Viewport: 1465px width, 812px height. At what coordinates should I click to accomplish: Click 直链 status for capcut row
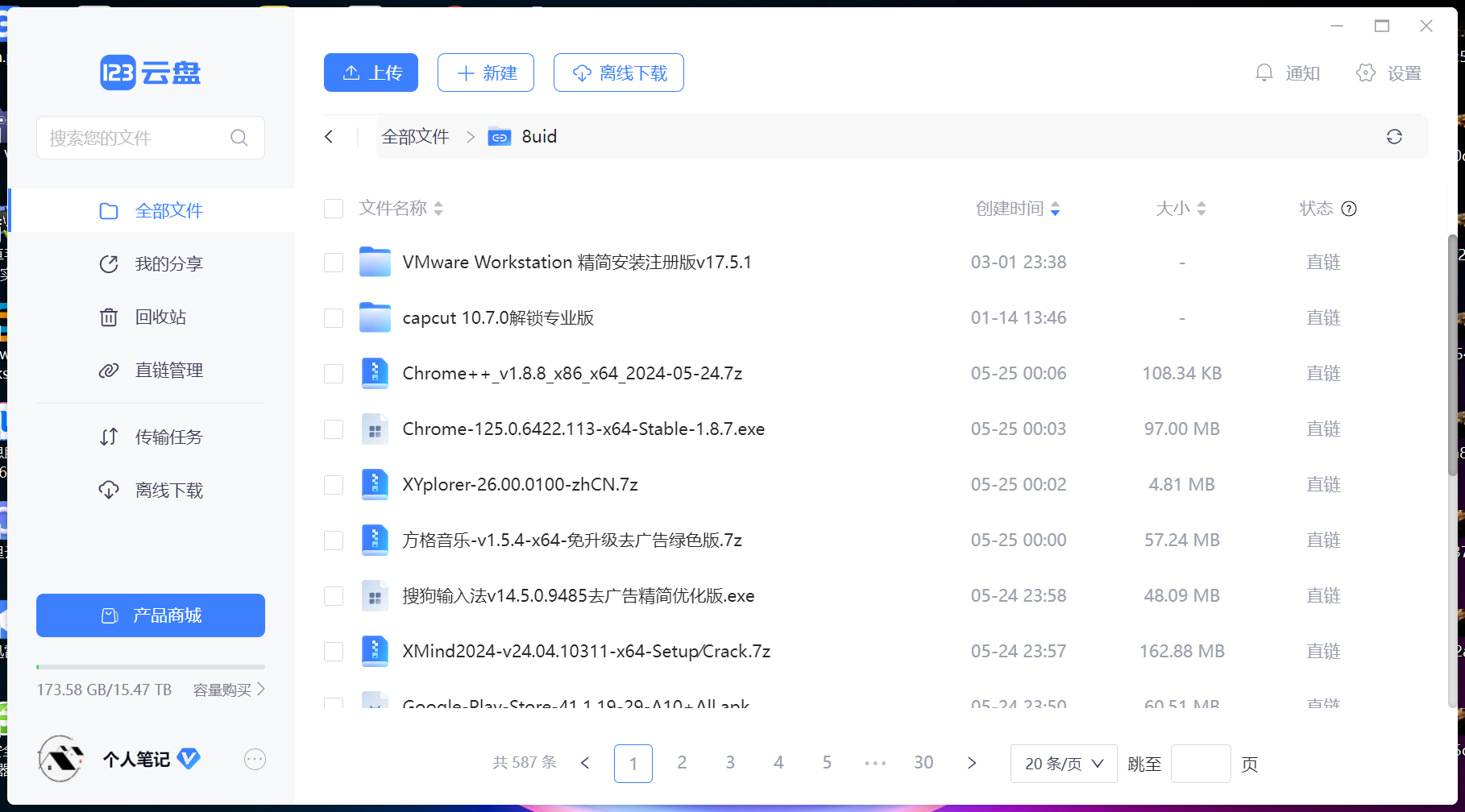pyautogui.click(x=1323, y=317)
